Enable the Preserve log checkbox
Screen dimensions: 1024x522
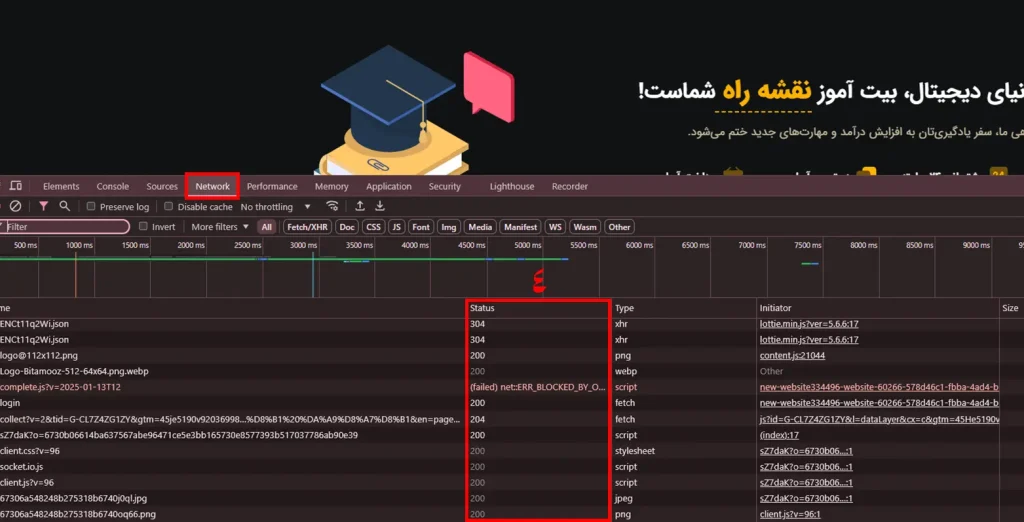92,207
